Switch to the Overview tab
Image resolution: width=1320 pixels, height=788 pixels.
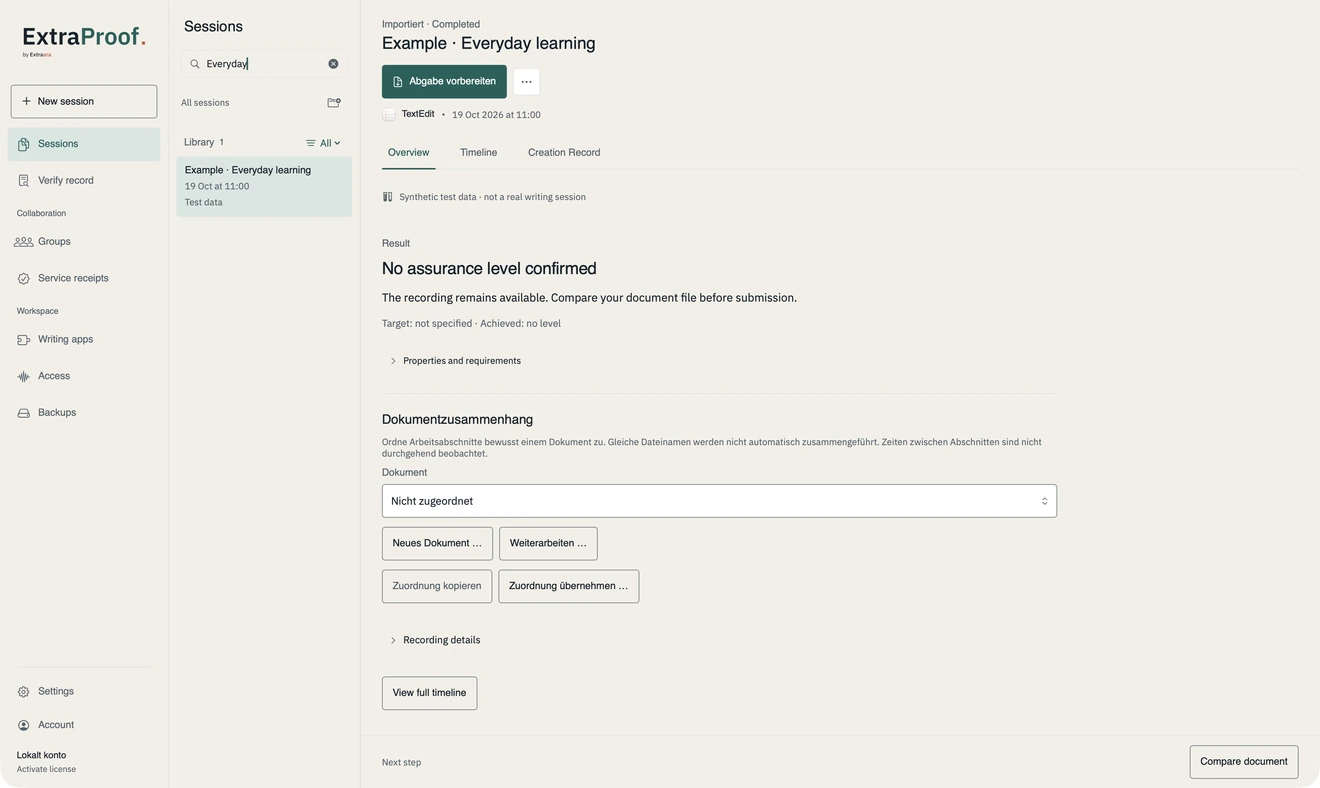[408, 153]
